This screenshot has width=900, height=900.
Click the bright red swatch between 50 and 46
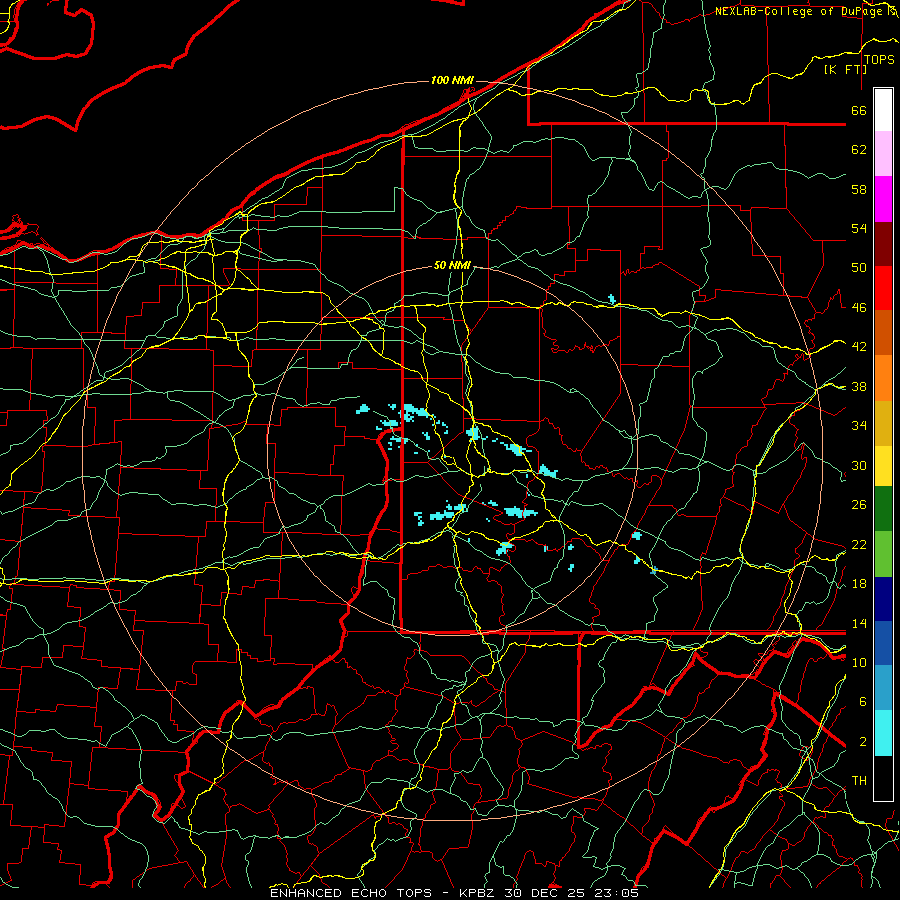point(883,288)
